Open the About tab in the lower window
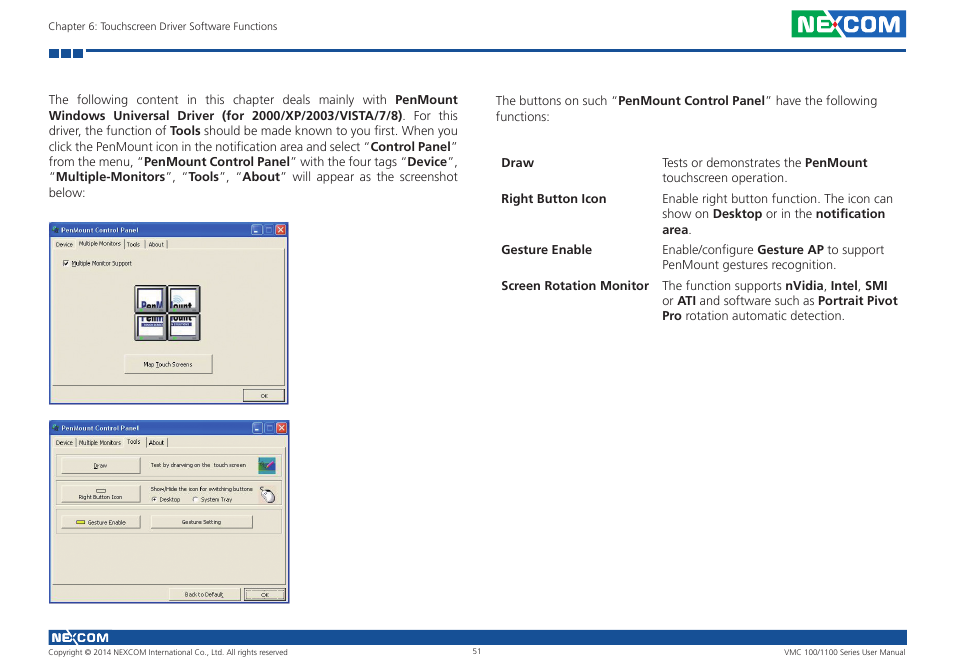The height and width of the screenshot is (672, 954). point(156,443)
